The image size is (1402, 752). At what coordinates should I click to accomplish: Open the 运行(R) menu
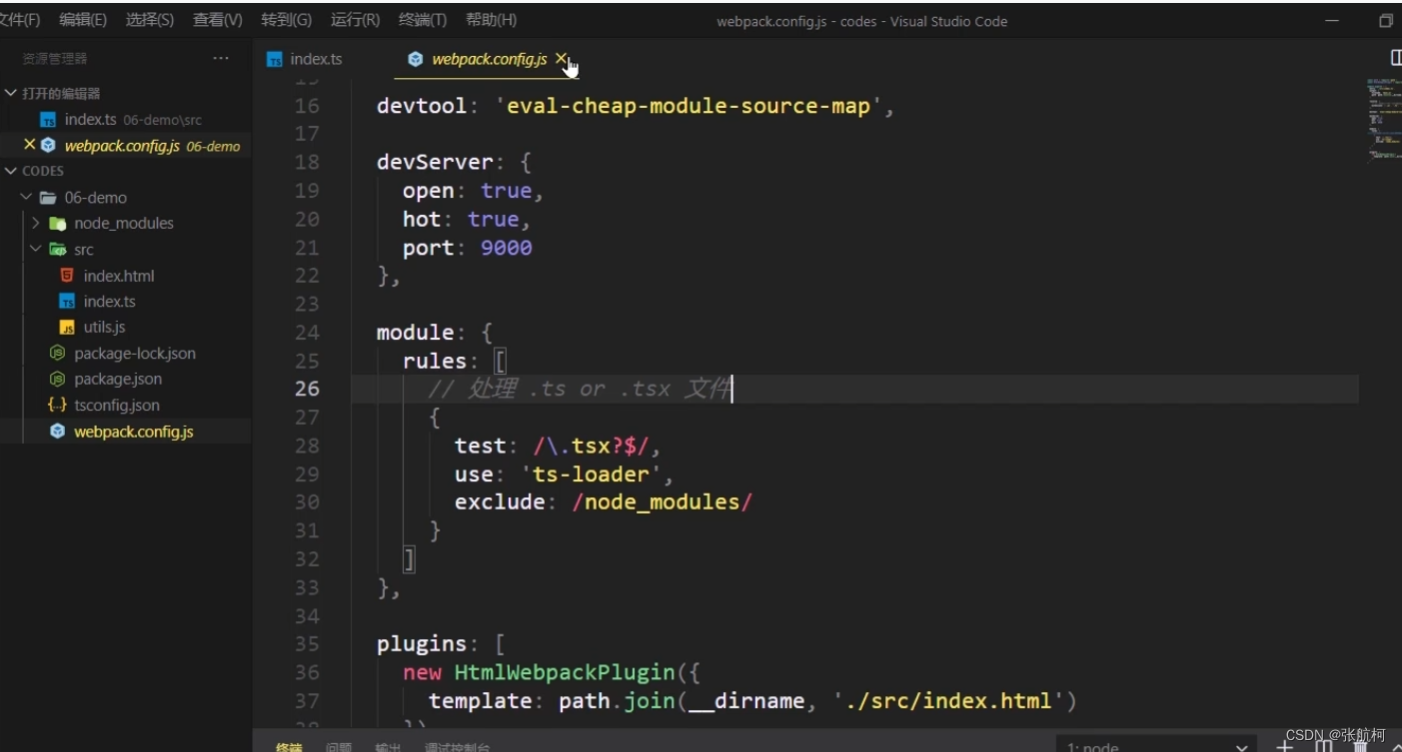tap(355, 20)
